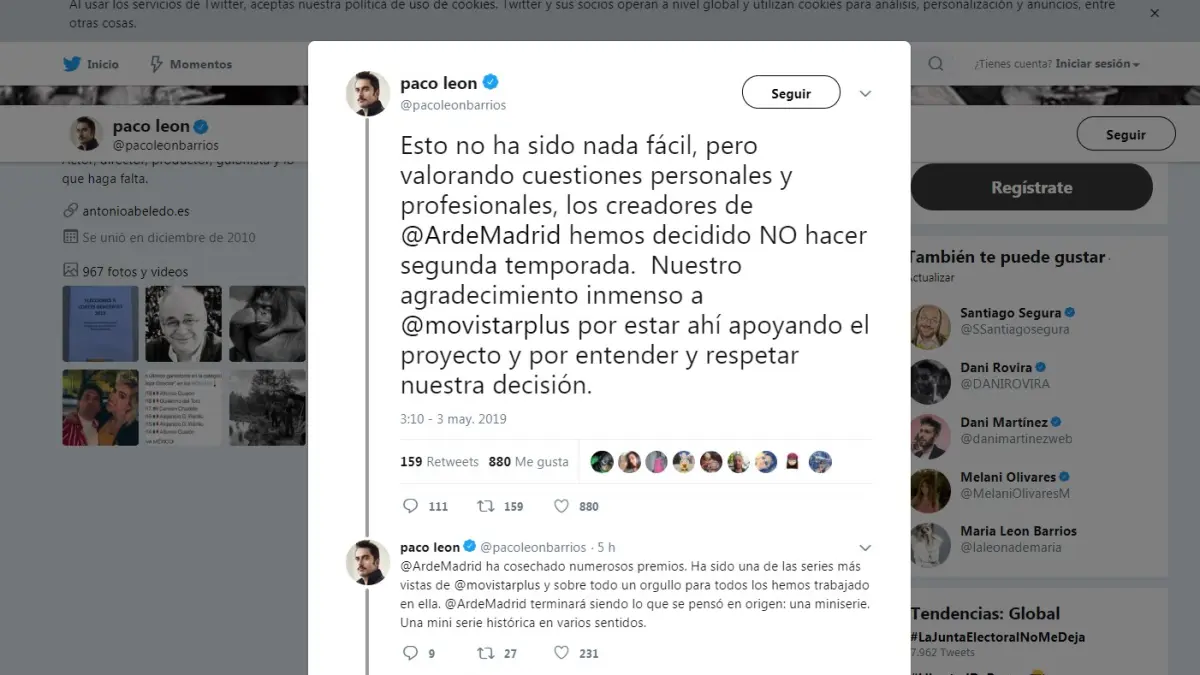Viewport: 1200px width, 675px height.
Task: View the first liker's avatar in the tweet
Action: [602, 461]
